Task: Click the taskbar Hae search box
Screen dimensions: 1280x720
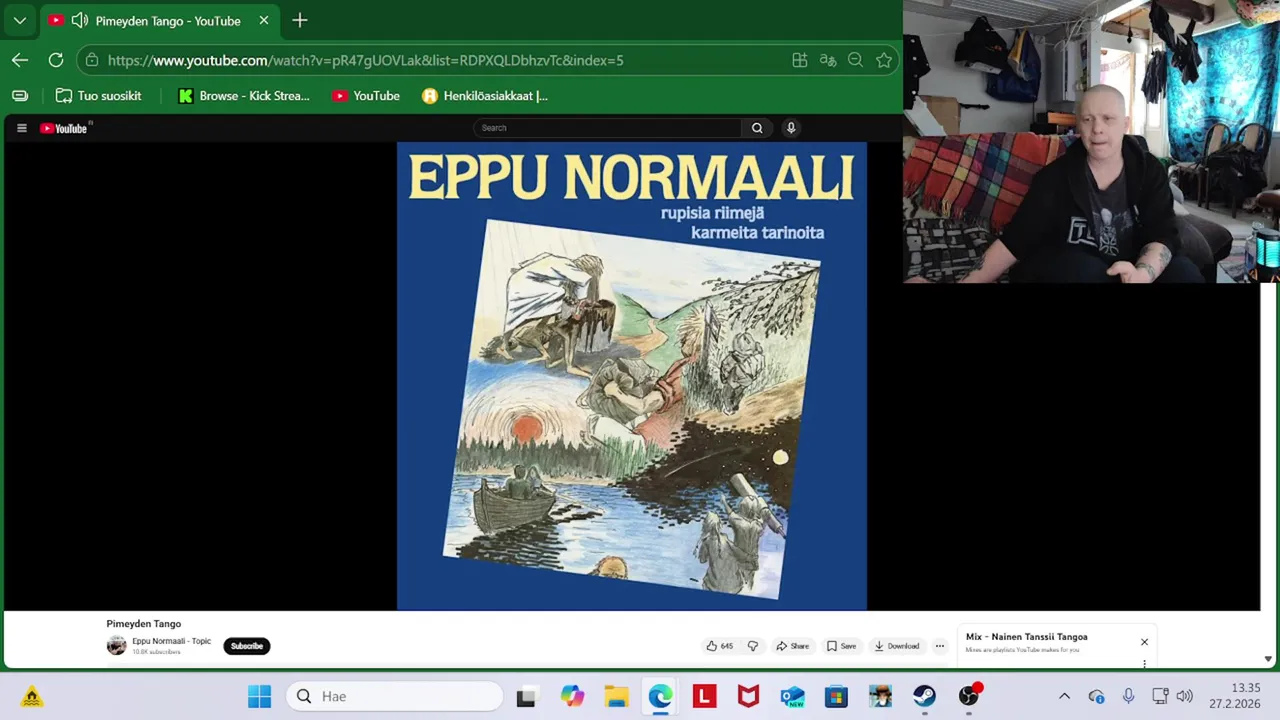Action: coord(395,696)
